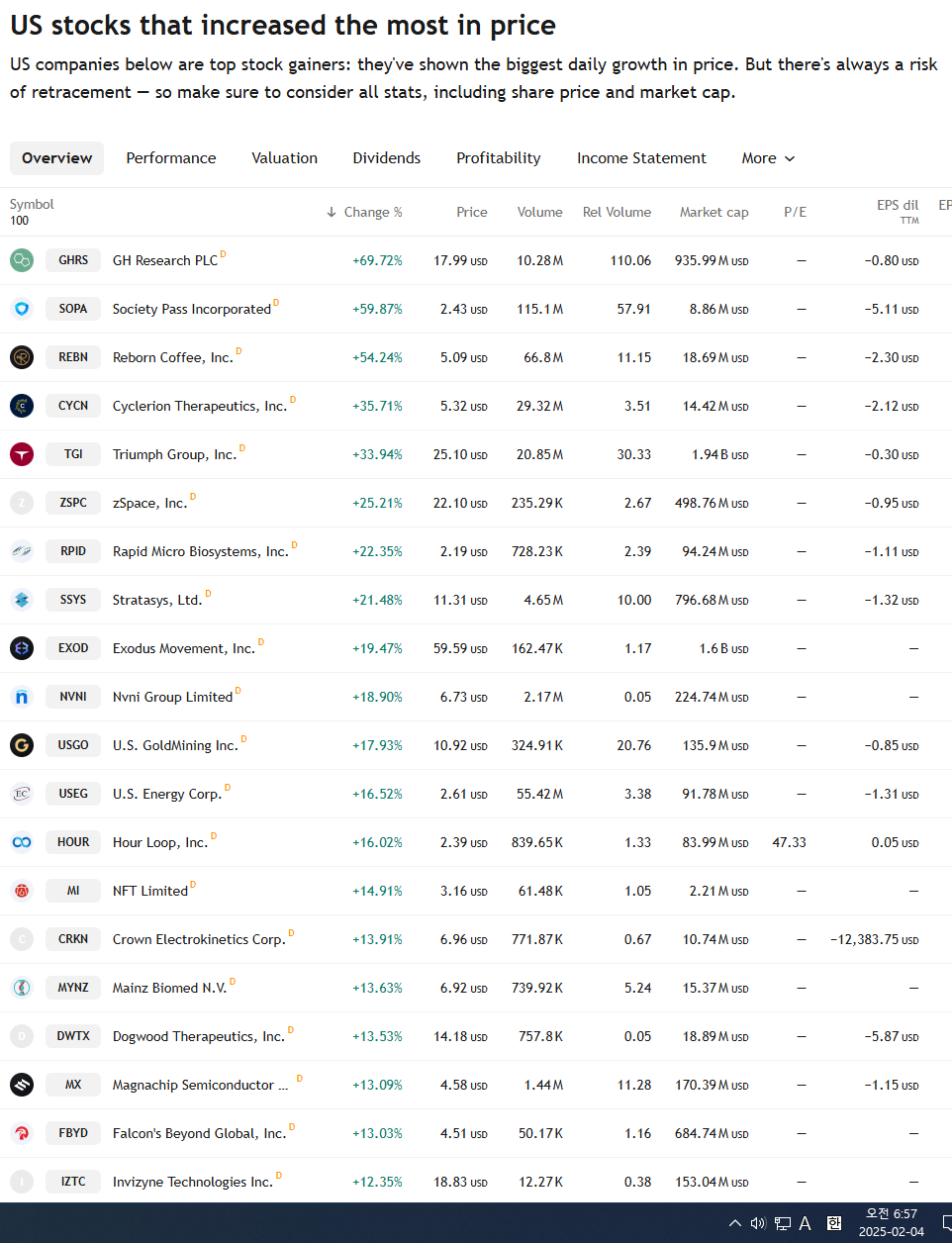The height and width of the screenshot is (1243, 952).
Task: Open Cyclerion Therapeutics, Inc. link
Action: tap(200, 406)
